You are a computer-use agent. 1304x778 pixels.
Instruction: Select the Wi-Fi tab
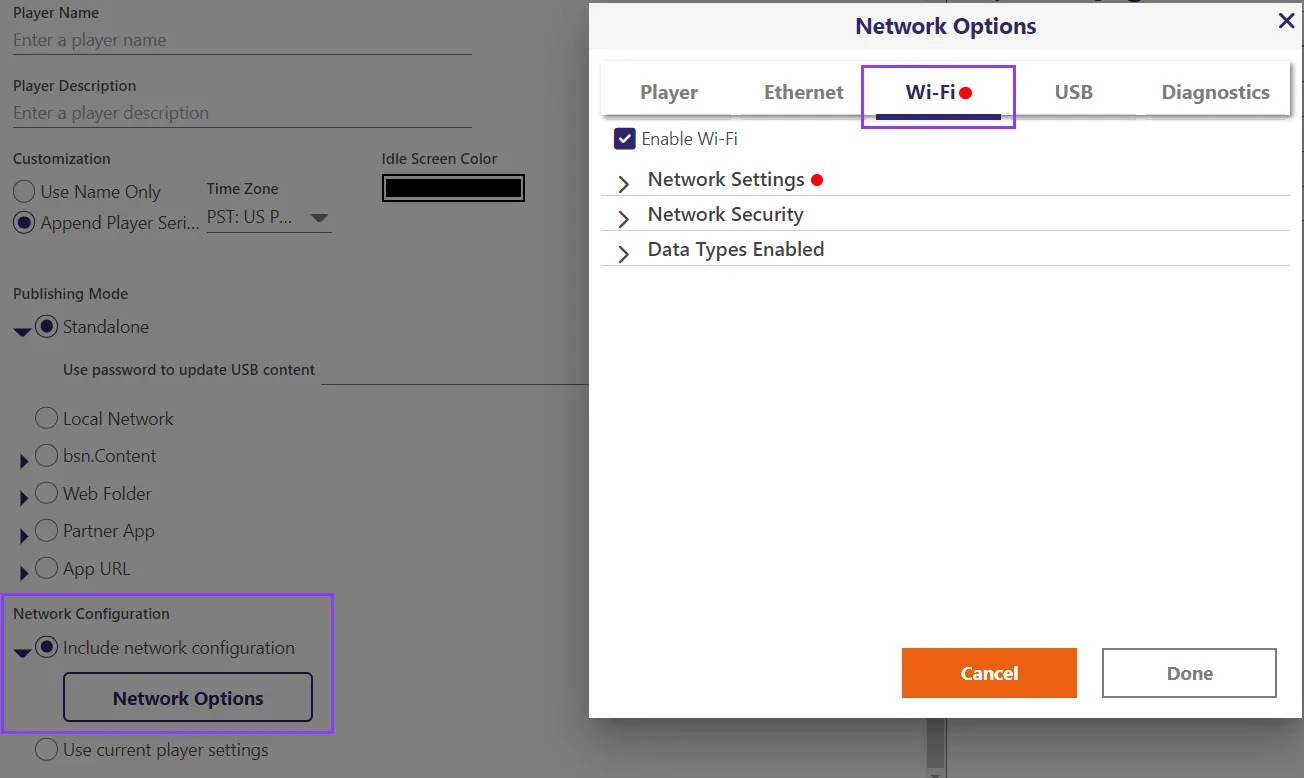point(938,92)
